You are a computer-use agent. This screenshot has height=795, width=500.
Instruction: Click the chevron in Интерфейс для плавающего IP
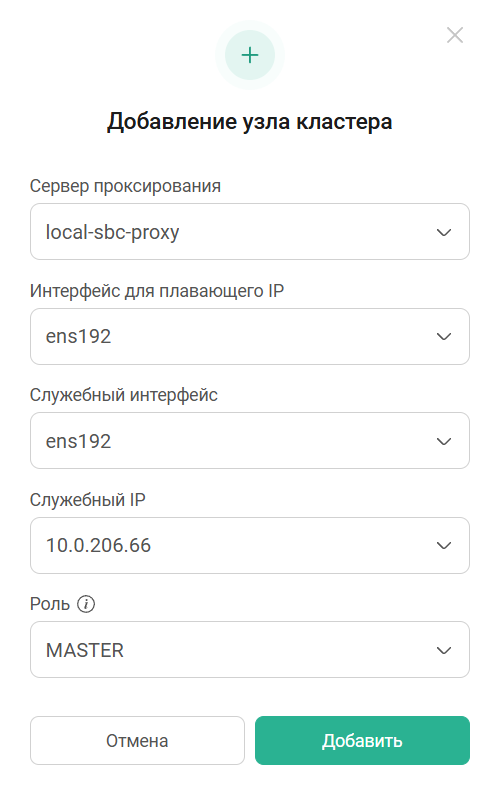pyautogui.click(x=444, y=337)
